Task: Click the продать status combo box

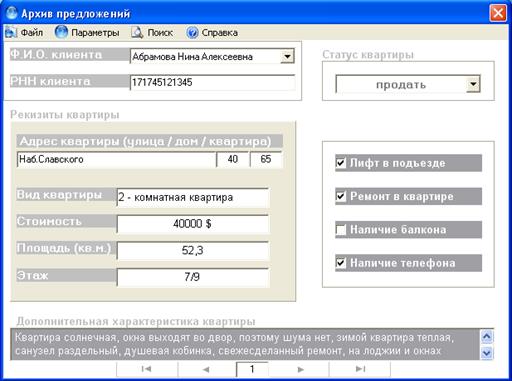Action: tap(408, 84)
